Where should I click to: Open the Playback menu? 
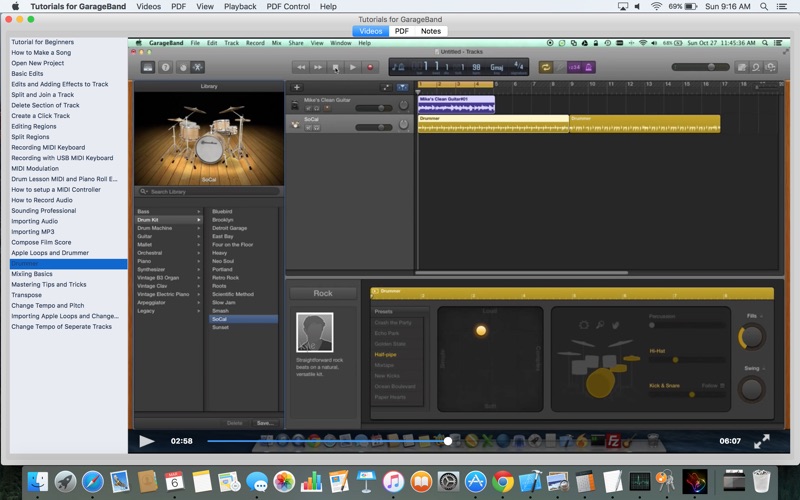click(x=240, y=7)
